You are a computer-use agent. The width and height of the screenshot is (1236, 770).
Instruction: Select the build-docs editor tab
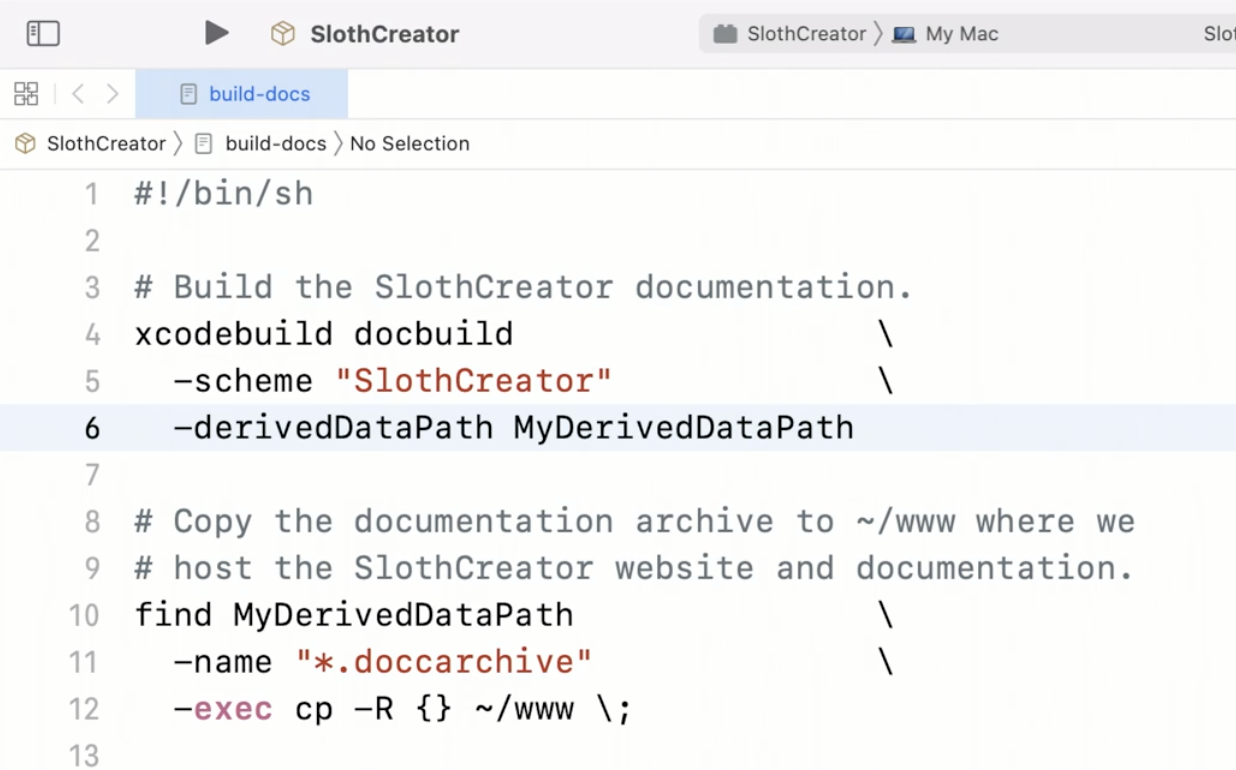pos(241,94)
